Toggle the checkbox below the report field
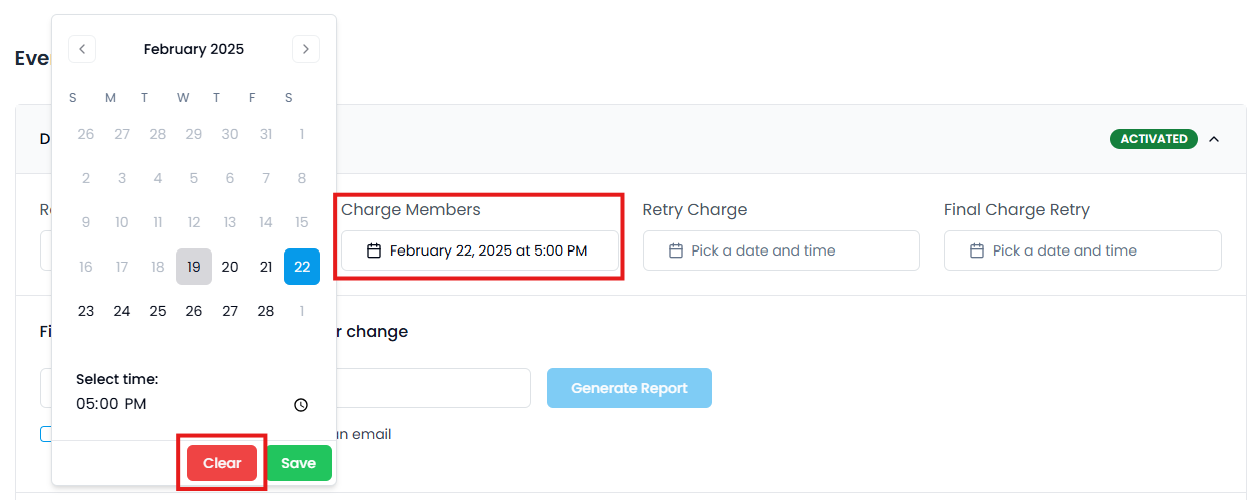The width and height of the screenshot is (1254, 500). [46, 434]
